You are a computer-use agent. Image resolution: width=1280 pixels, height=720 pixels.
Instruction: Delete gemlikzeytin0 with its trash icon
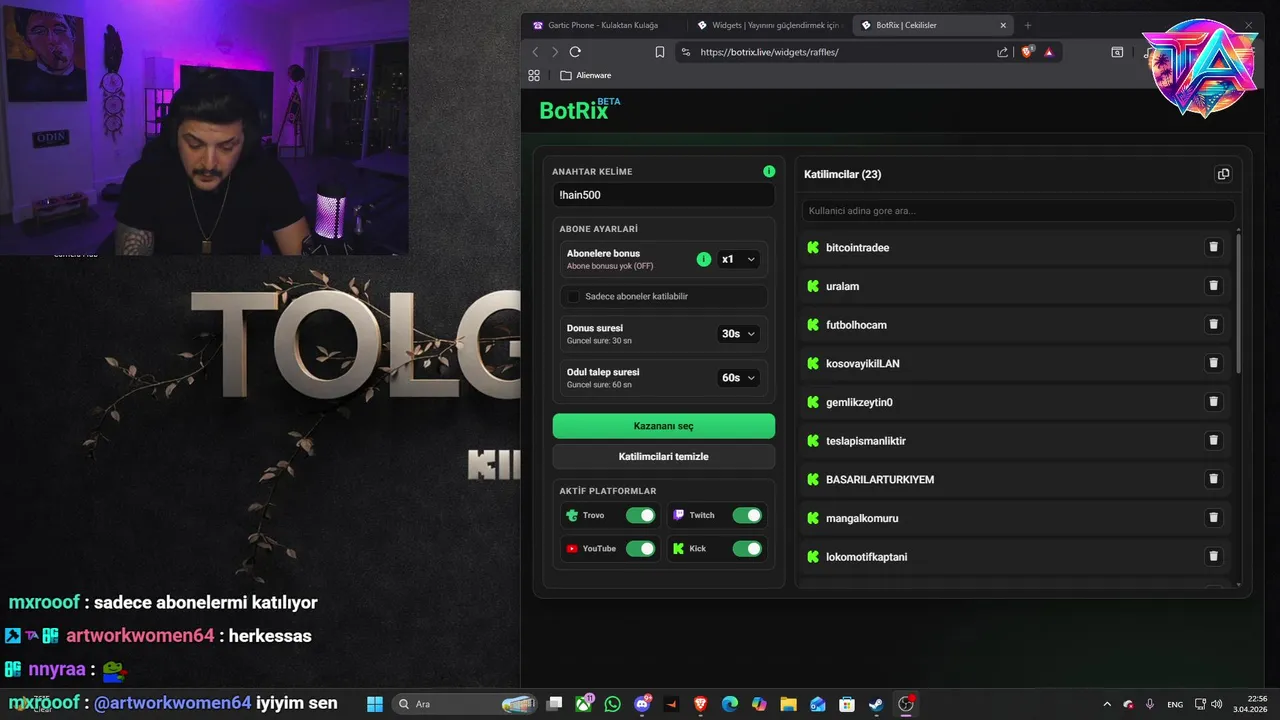[1213, 402]
